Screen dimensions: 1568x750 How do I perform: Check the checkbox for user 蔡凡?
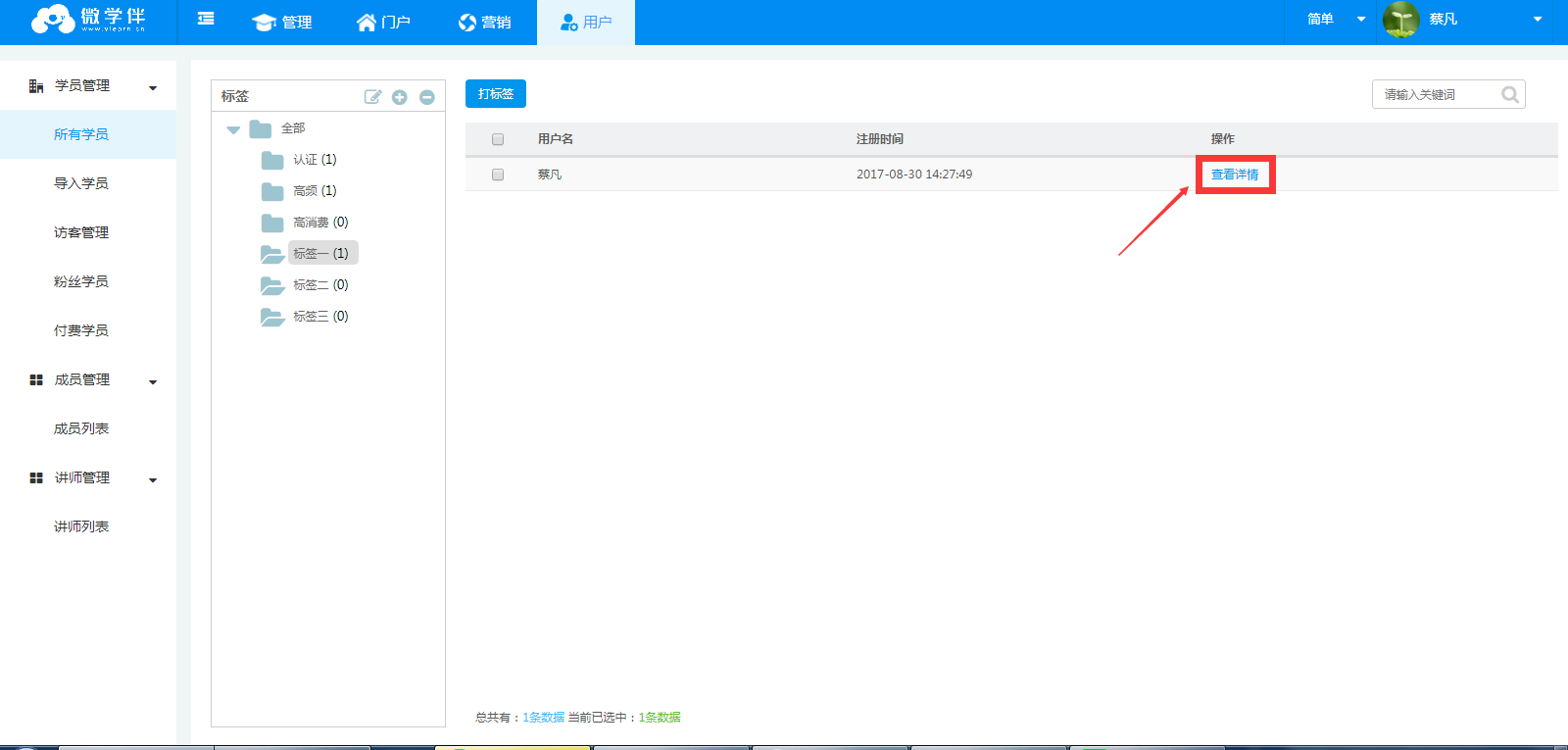click(498, 175)
